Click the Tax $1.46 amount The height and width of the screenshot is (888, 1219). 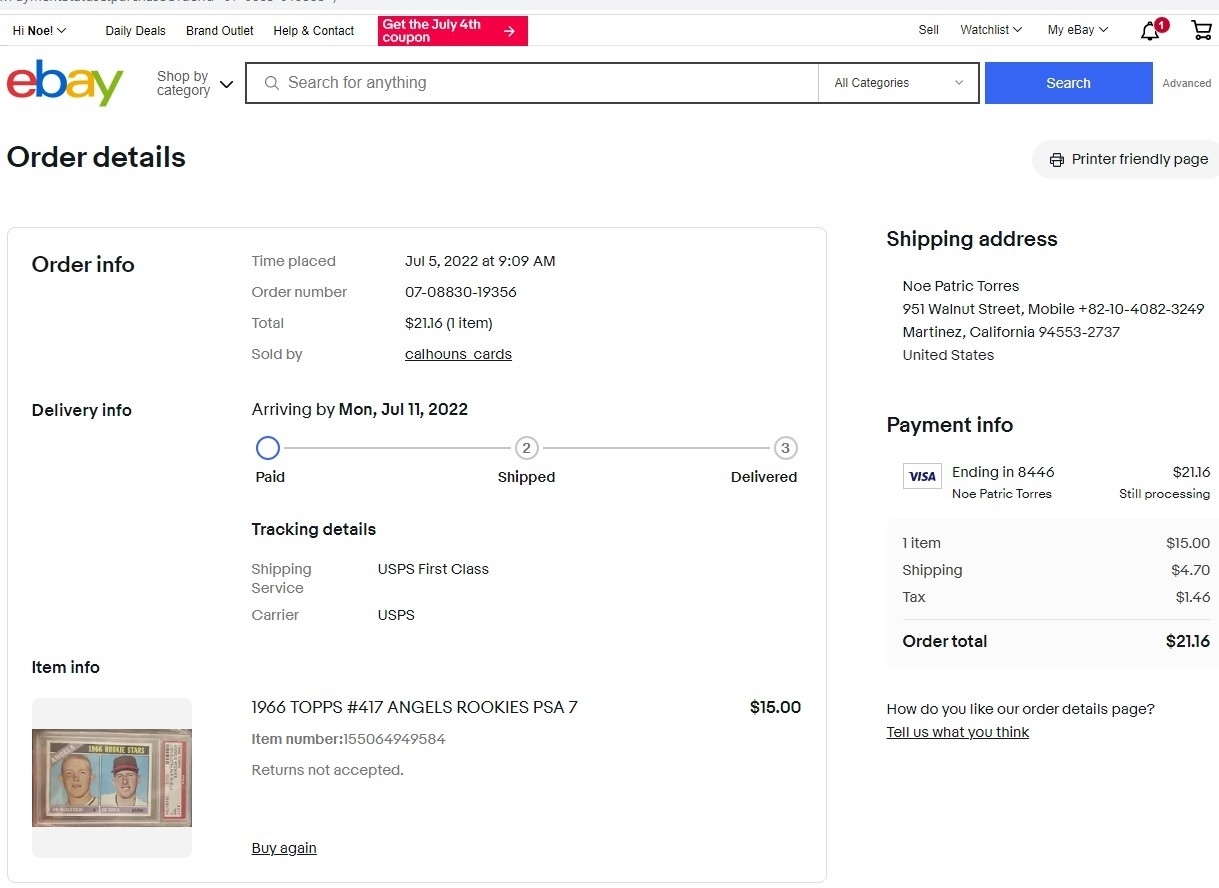pyautogui.click(x=1192, y=597)
